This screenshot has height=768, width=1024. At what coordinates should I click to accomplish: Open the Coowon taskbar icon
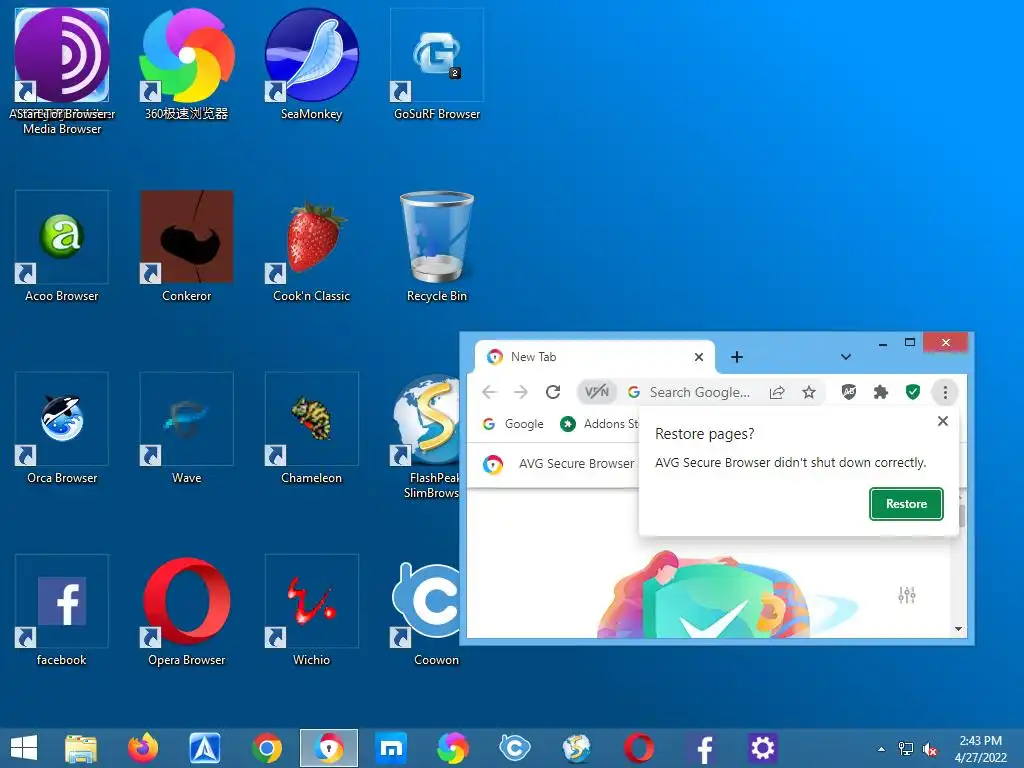pos(515,748)
